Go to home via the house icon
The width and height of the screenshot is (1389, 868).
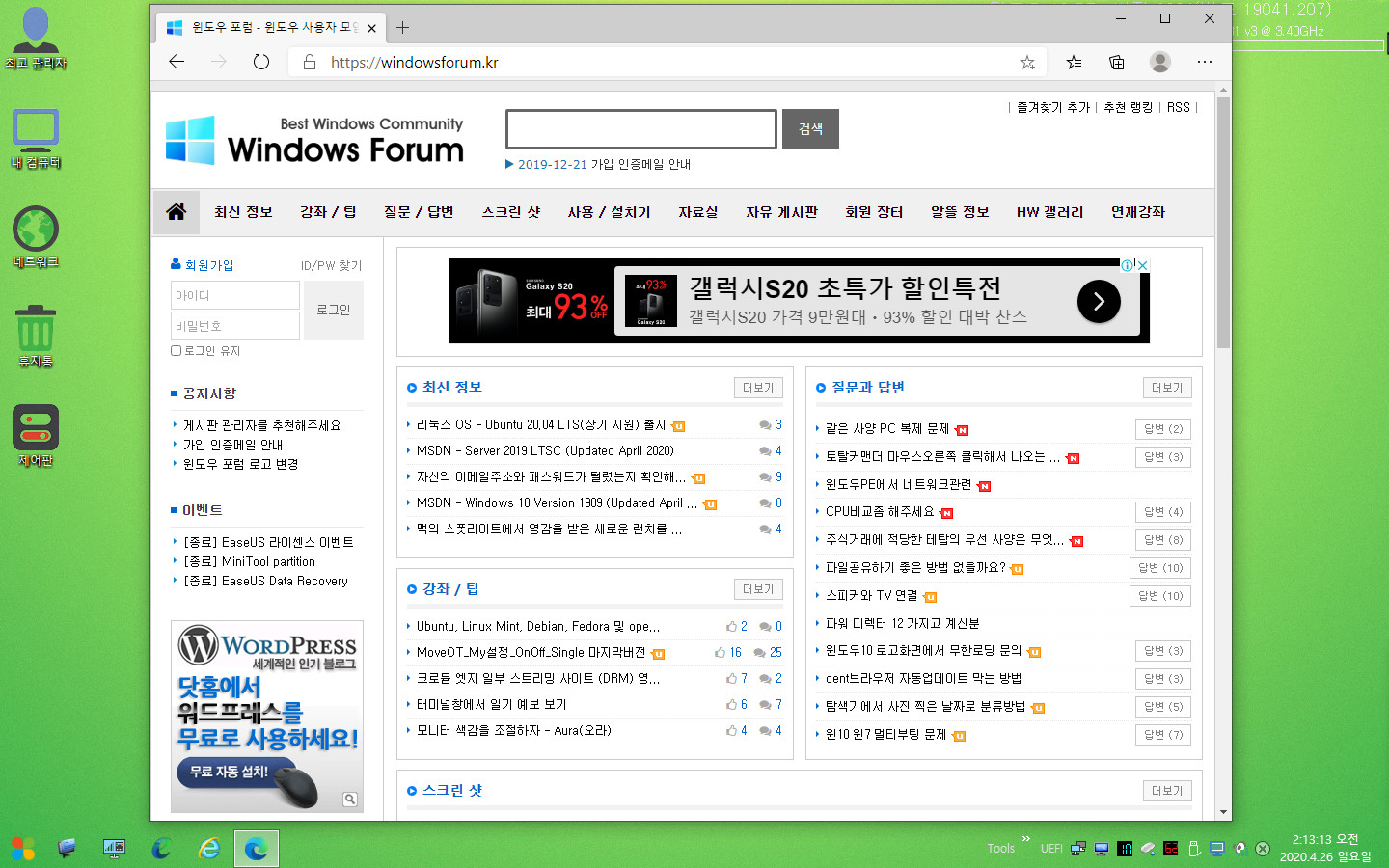177,211
